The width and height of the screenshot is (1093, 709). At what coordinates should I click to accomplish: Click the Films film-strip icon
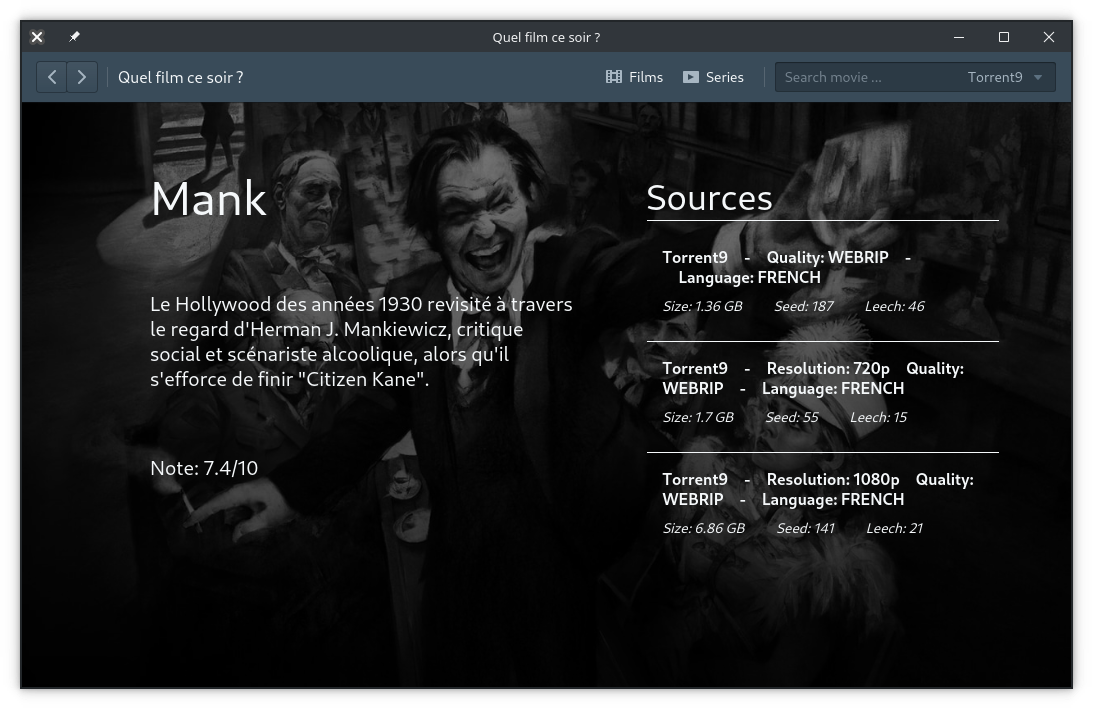pyautogui.click(x=613, y=77)
